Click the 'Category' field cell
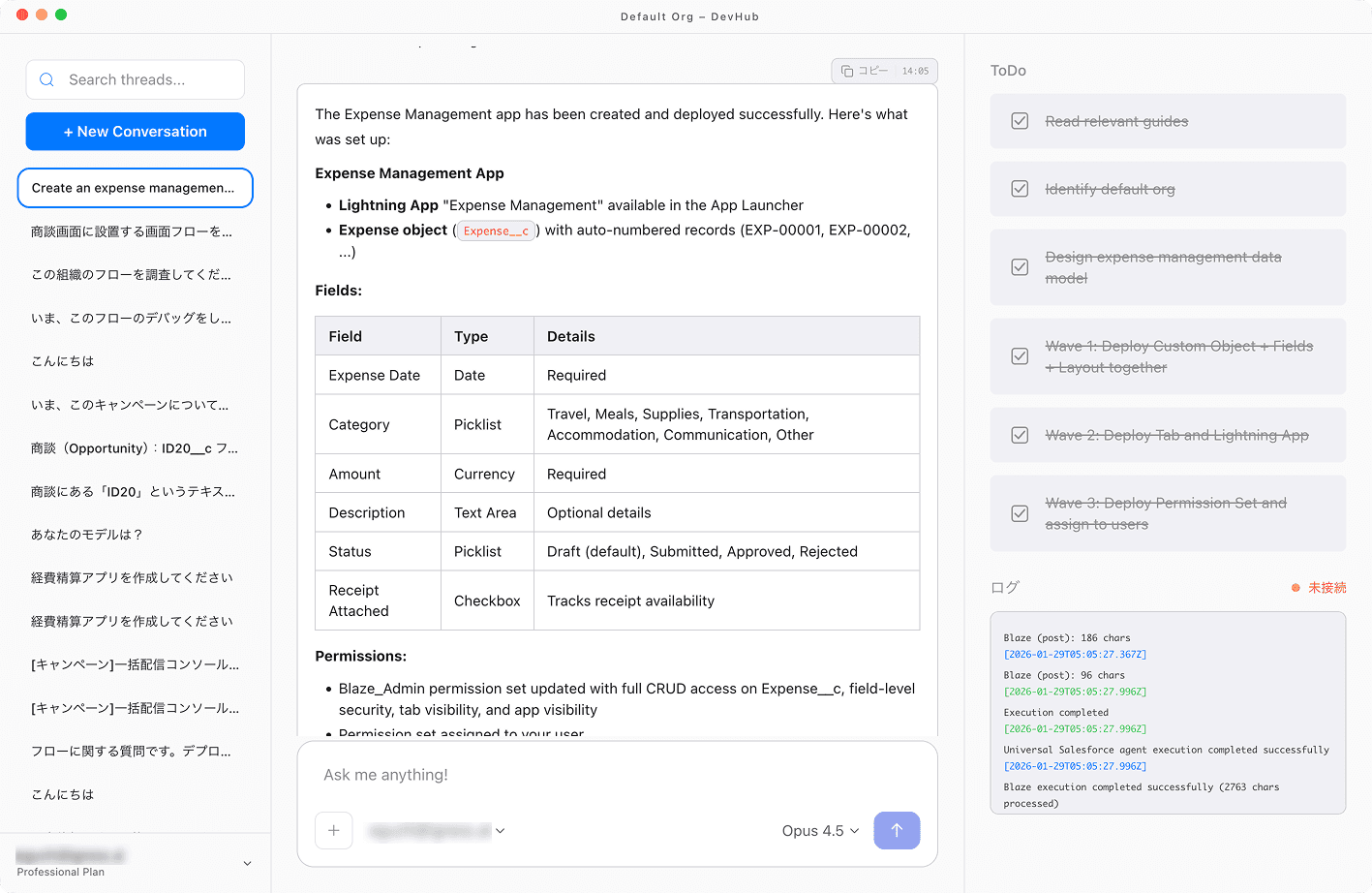The height and width of the screenshot is (893, 1372). (x=379, y=424)
